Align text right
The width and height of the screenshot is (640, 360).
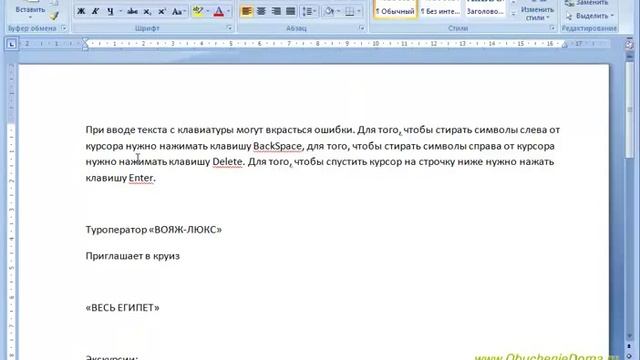276,11
